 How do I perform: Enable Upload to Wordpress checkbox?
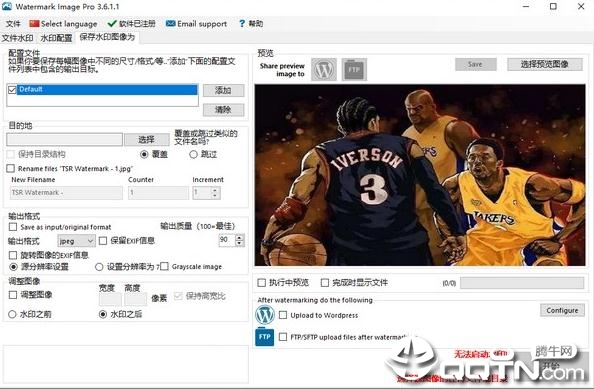tap(283, 315)
